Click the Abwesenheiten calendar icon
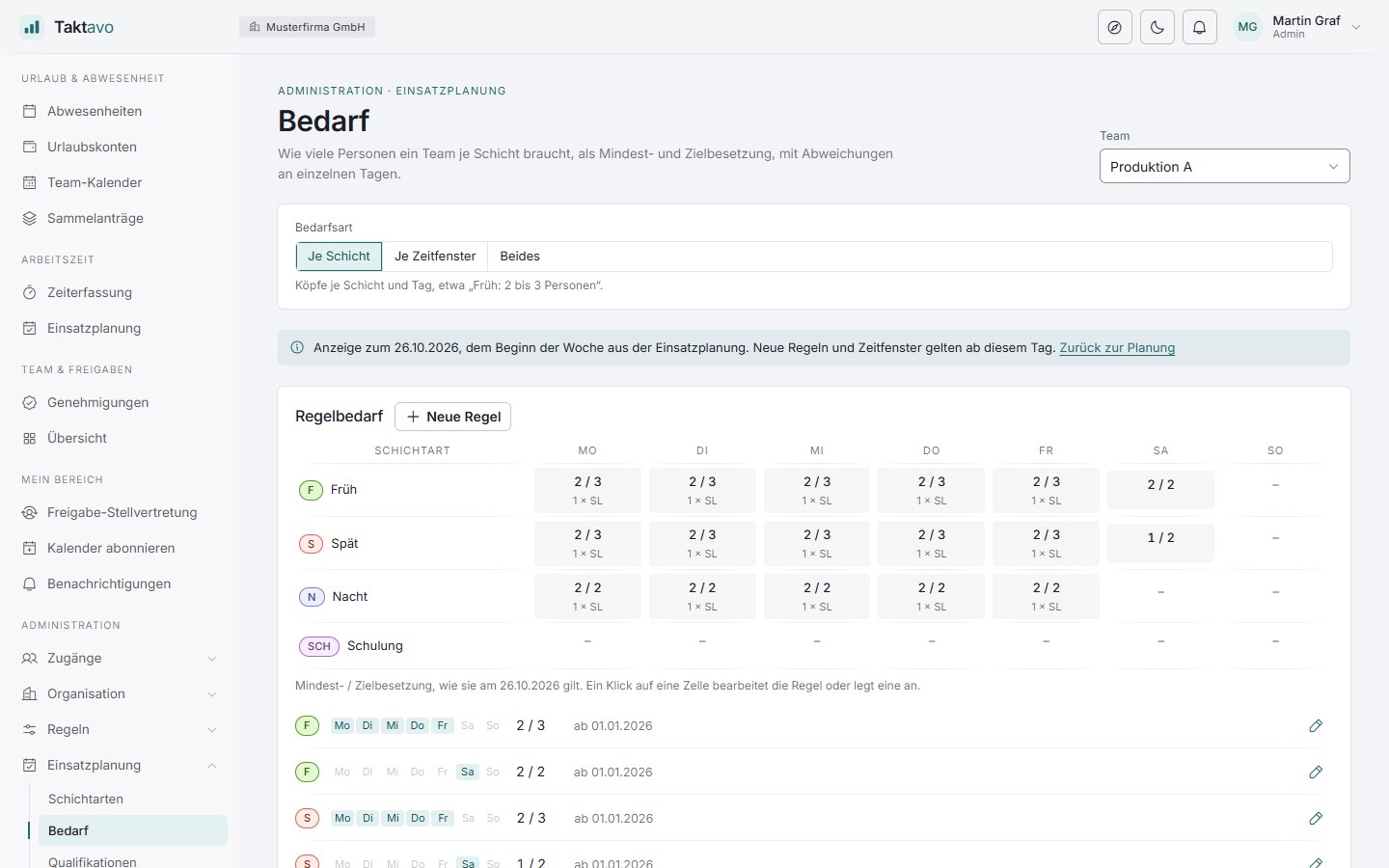The image size is (1389, 868). pyautogui.click(x=30, y=111)
